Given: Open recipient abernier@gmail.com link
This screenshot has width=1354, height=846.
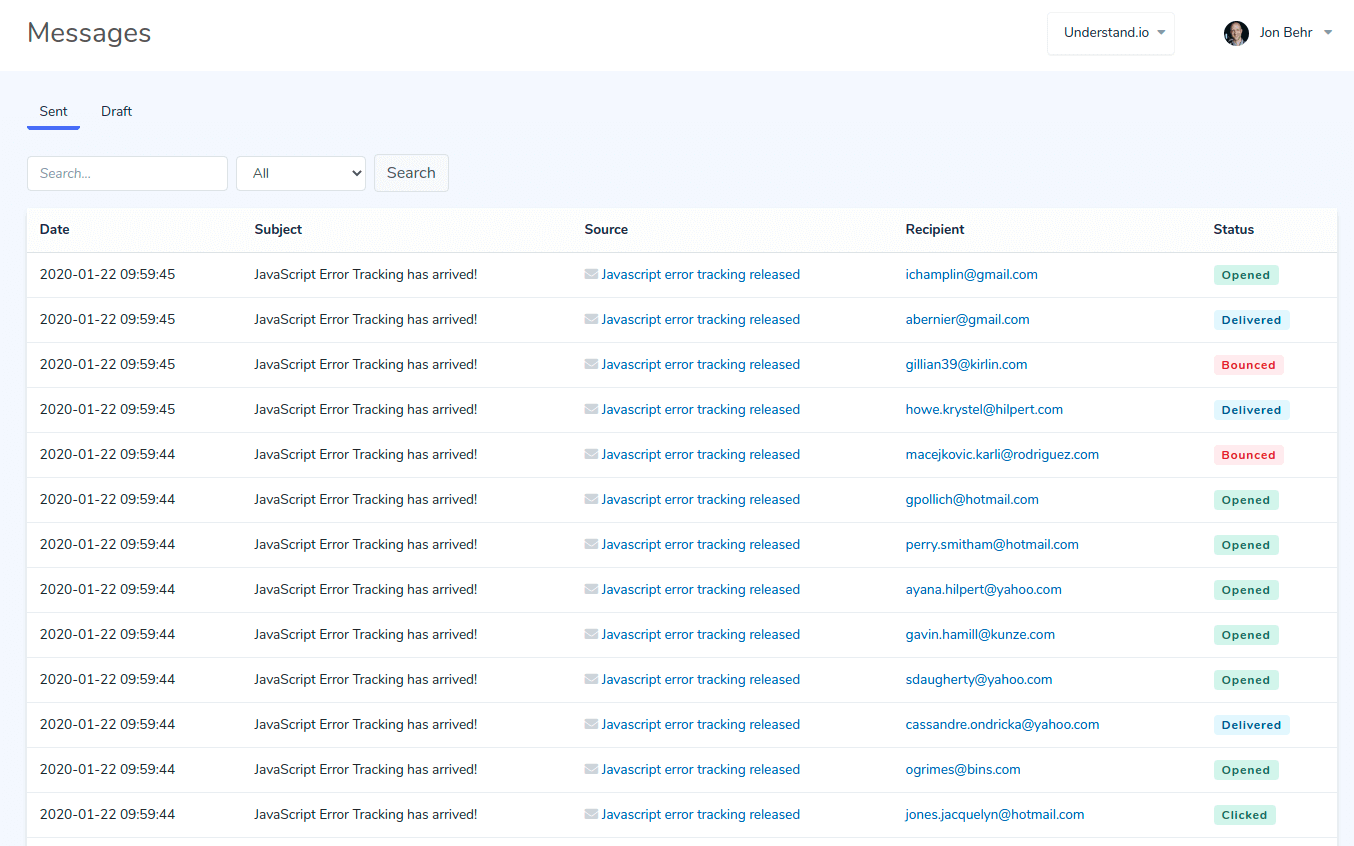Looking at the screenshot, I should pos(967,320).
